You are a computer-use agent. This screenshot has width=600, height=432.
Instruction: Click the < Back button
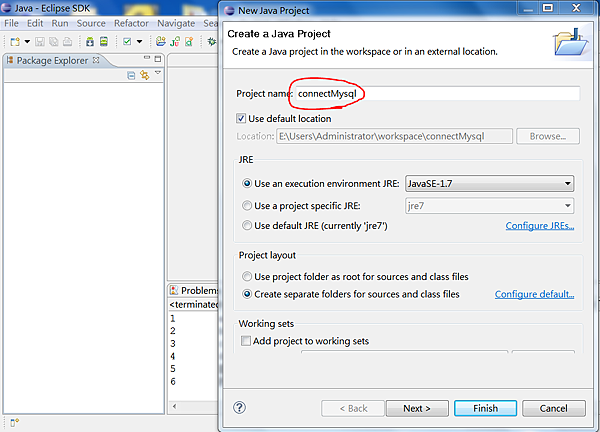coord(353,408)
